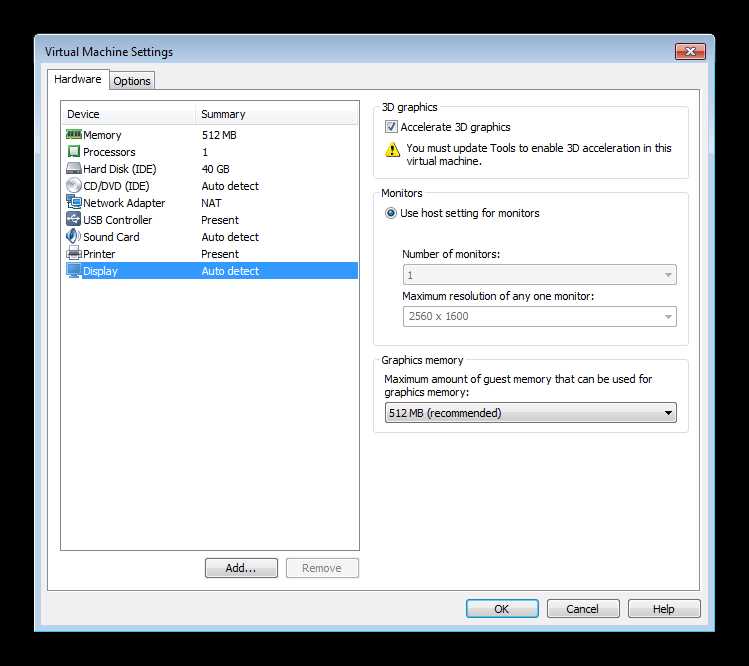Click the Remove button
The image size is (749, 666).
[x=322, y=568]
